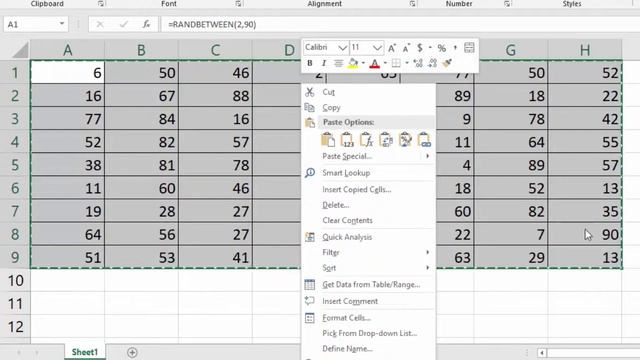Activate Format Painter brush in mini toolbar
Screen dimensions: 640x360
coord(447,63)
